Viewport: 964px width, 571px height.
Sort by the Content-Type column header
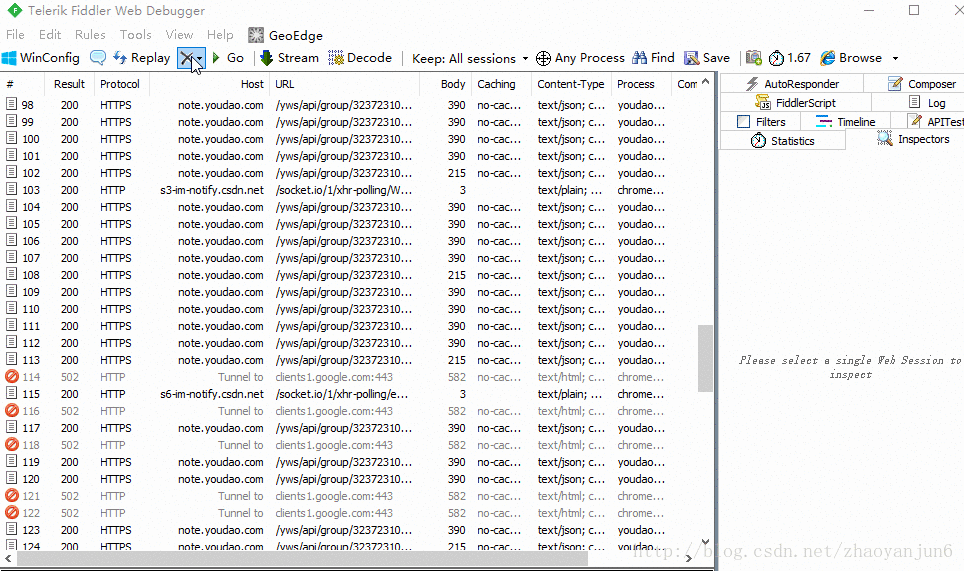(x=571, y=84)
